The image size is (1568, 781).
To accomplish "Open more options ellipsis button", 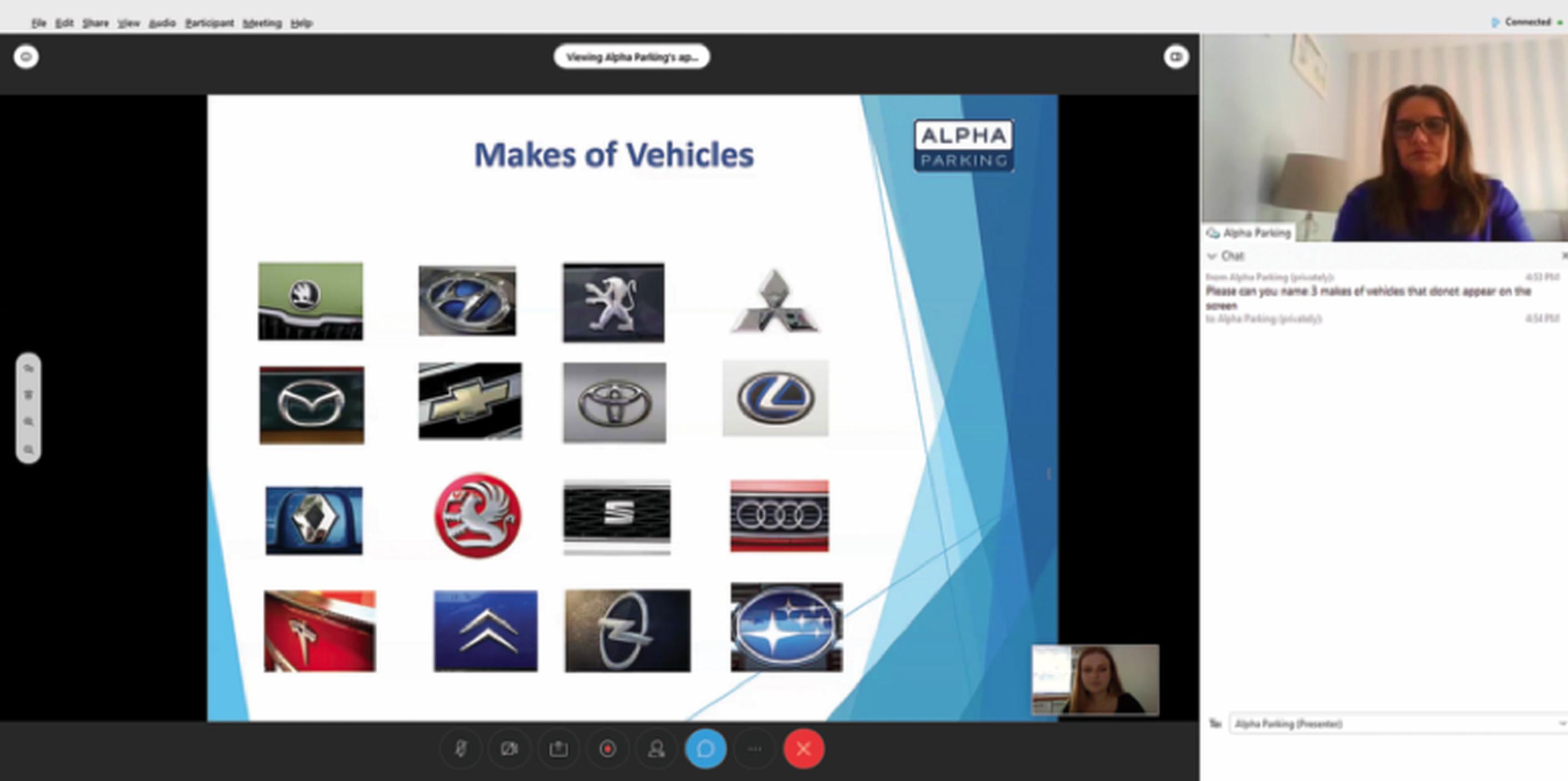I will pos(755,749).
